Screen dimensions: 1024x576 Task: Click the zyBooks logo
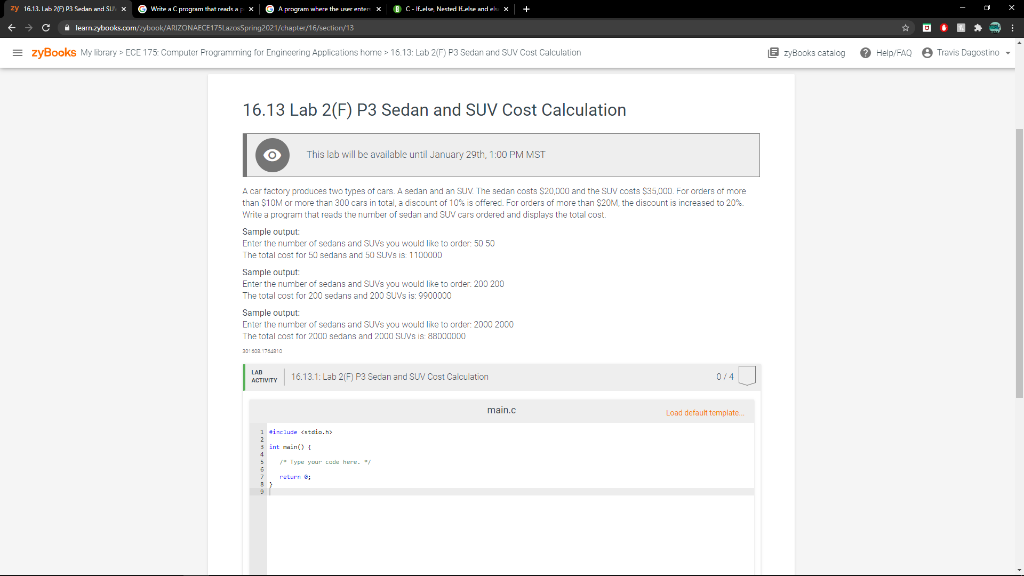click(54, 53)
